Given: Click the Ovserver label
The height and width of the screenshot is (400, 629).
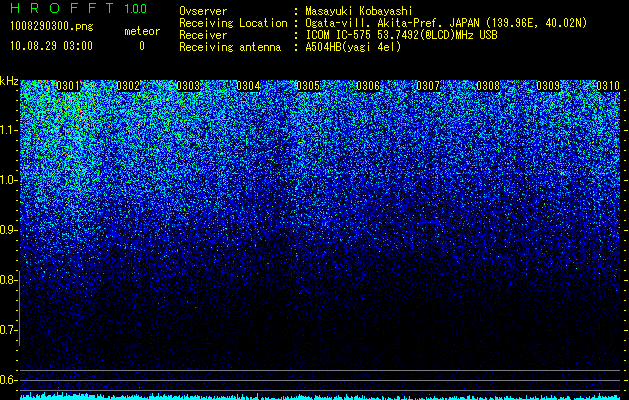Looking at the screenshot, I should tap(203, 11).
